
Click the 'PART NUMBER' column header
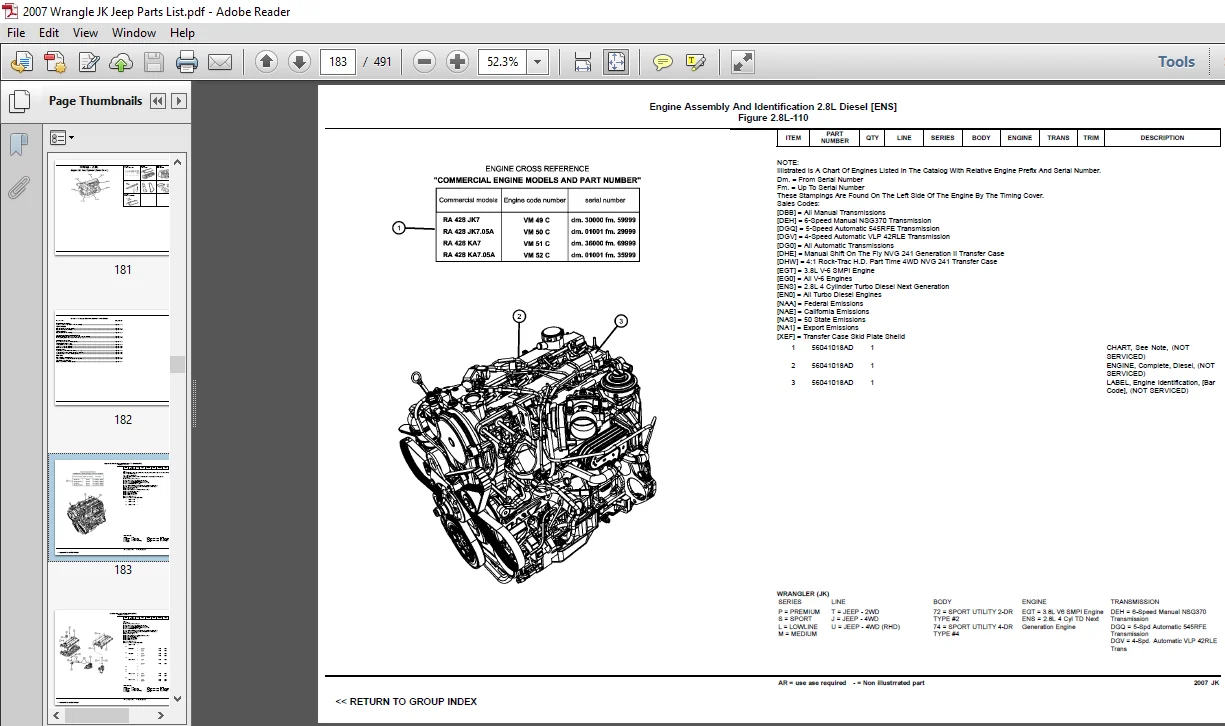click(x=835, y=138)
